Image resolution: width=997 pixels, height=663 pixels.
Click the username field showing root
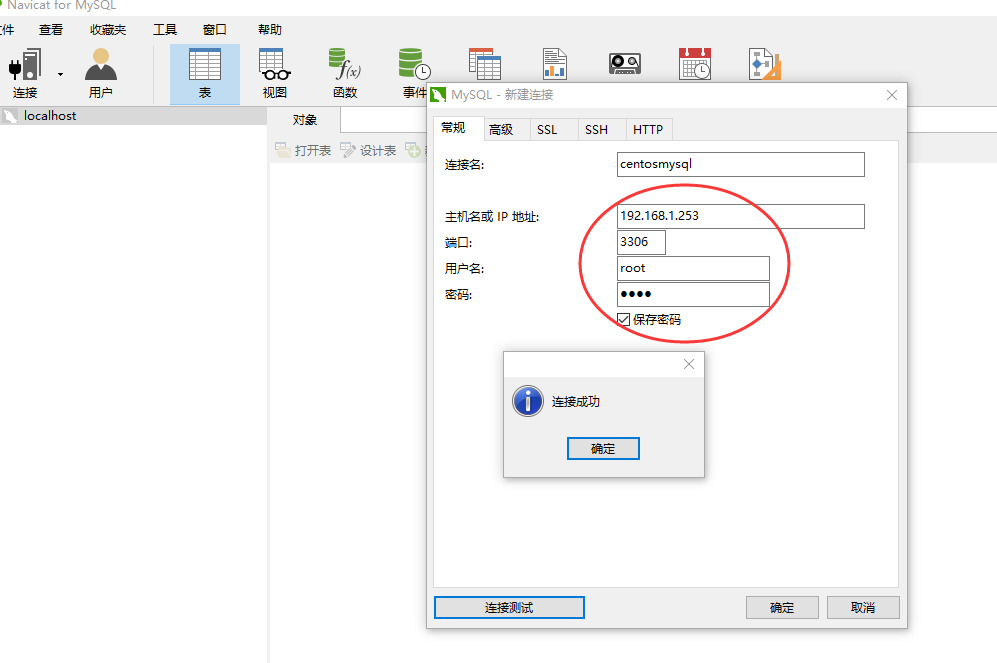click(693, 268)
